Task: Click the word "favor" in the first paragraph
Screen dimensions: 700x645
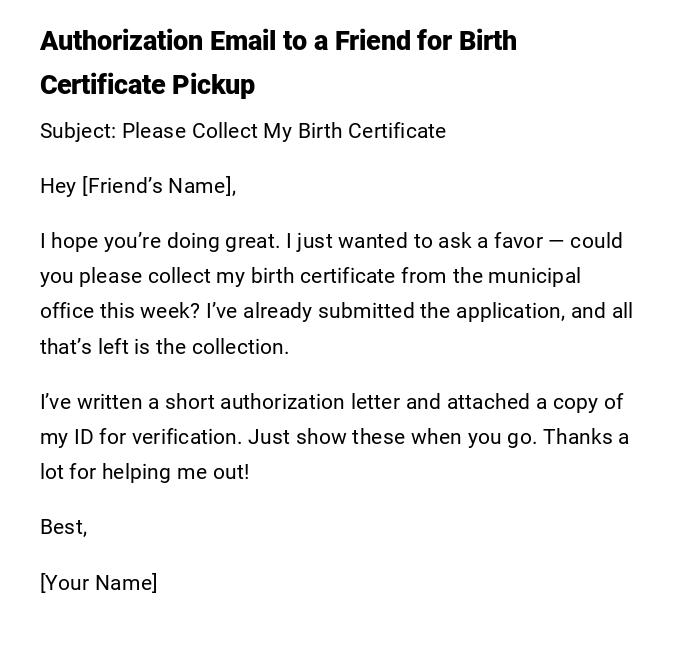Action: (518, 241)
